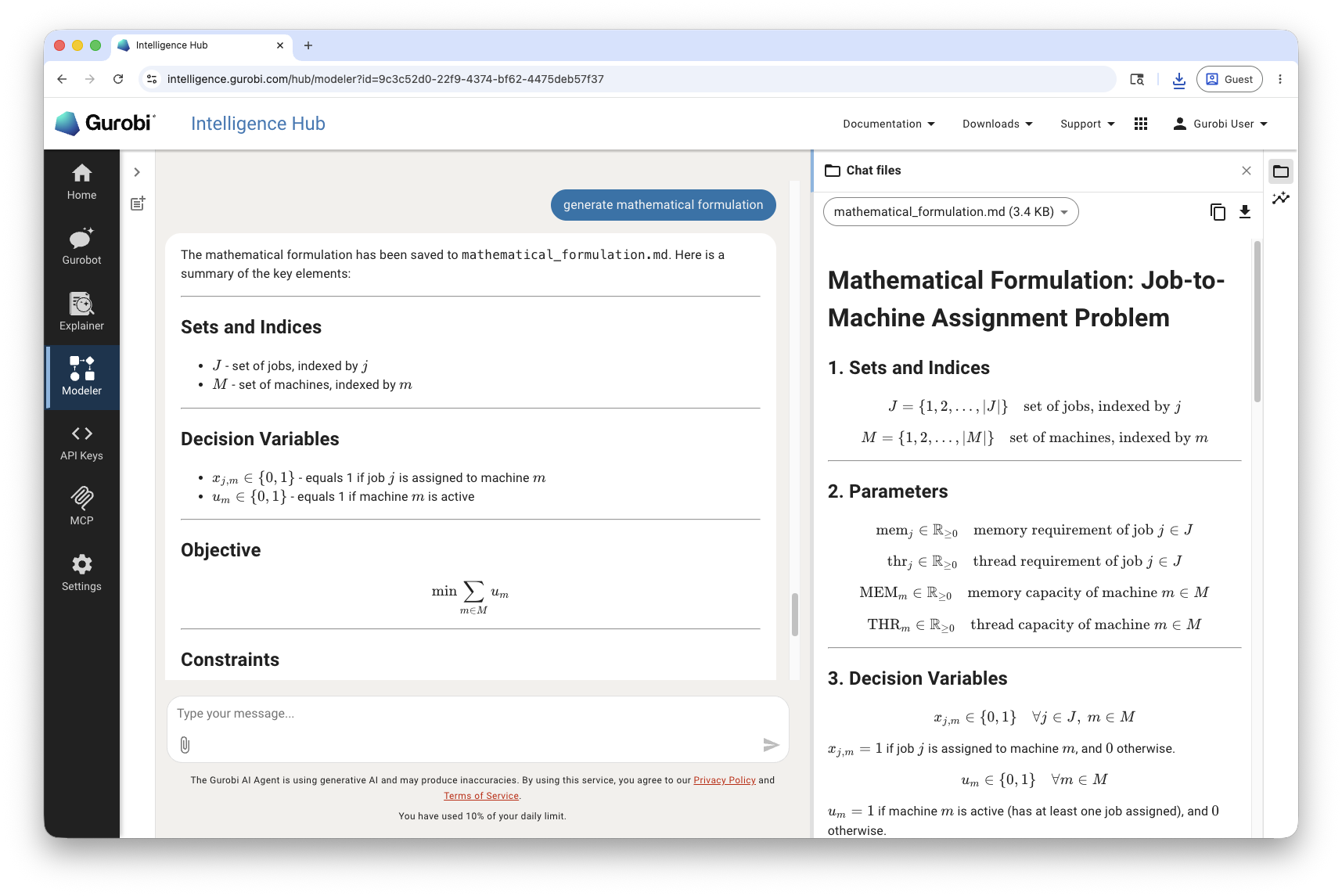Click the '2. Parameters' heading in file
The width and height of the screenshot is (1342, 896).
coord(887,491)
